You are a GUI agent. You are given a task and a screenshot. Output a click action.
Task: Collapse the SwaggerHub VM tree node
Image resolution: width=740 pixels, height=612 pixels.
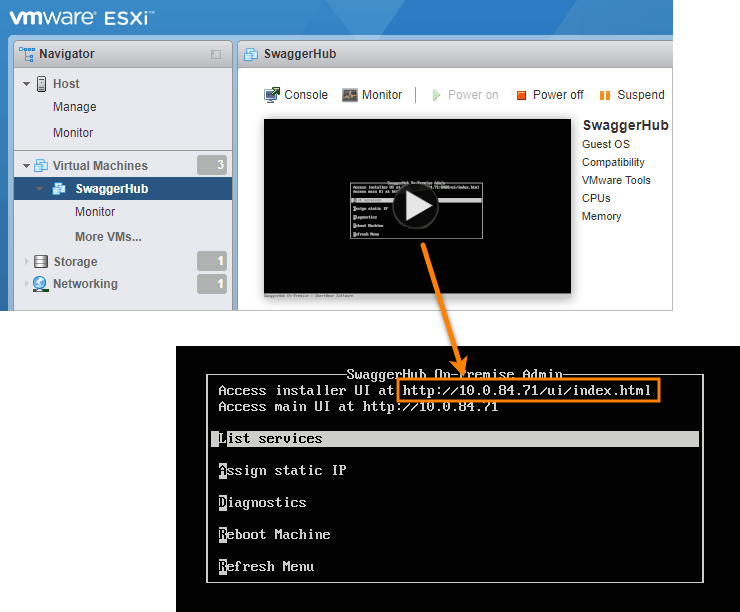pos(40,189)
